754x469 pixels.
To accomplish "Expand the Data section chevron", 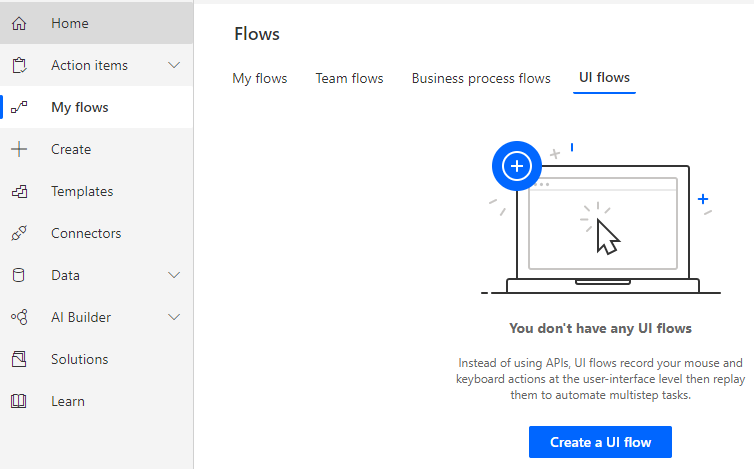I will (x=174, y=275).
